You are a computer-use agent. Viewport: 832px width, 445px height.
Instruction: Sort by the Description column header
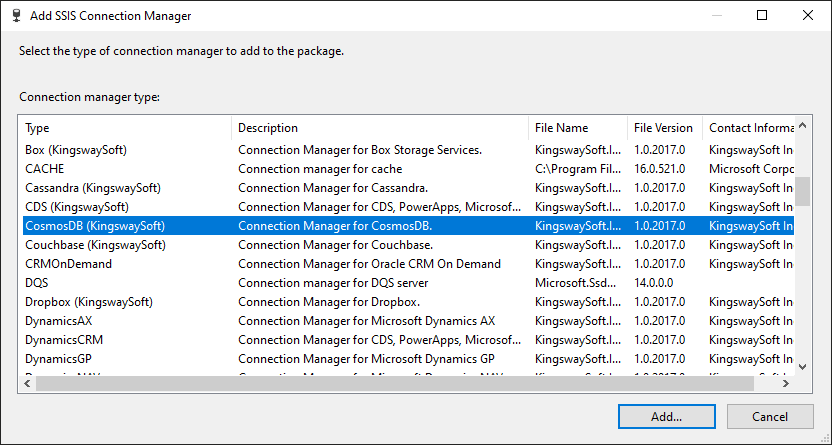380,128
